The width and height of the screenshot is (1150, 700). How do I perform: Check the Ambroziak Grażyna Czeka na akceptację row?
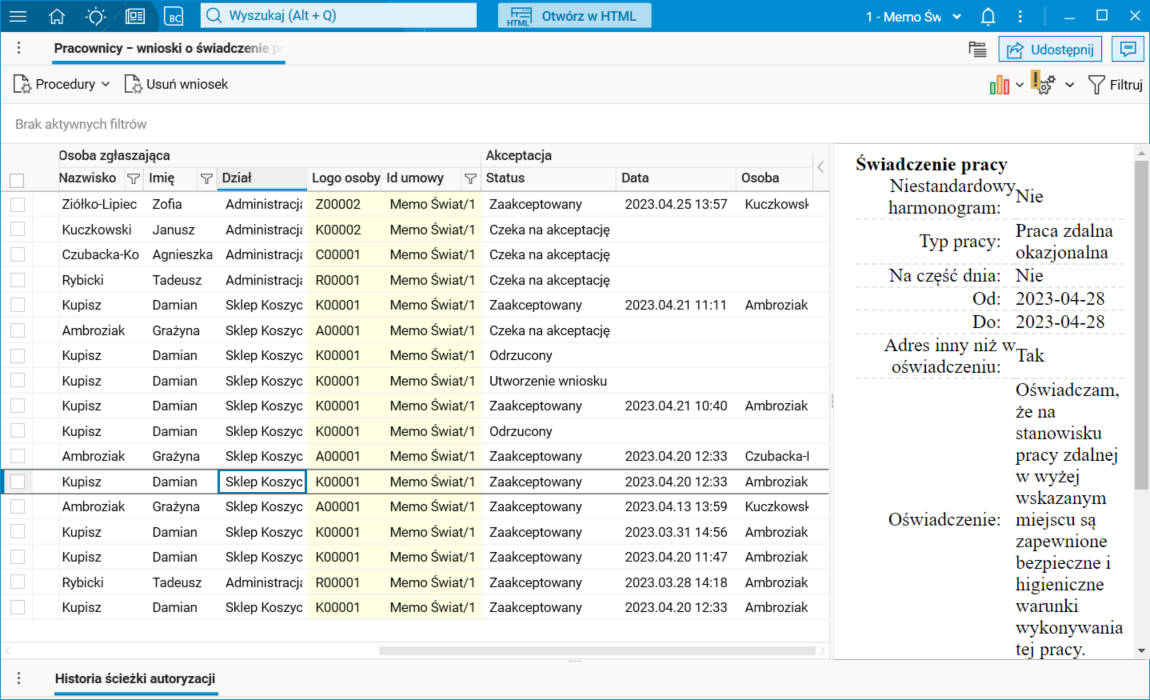[18, 330]
